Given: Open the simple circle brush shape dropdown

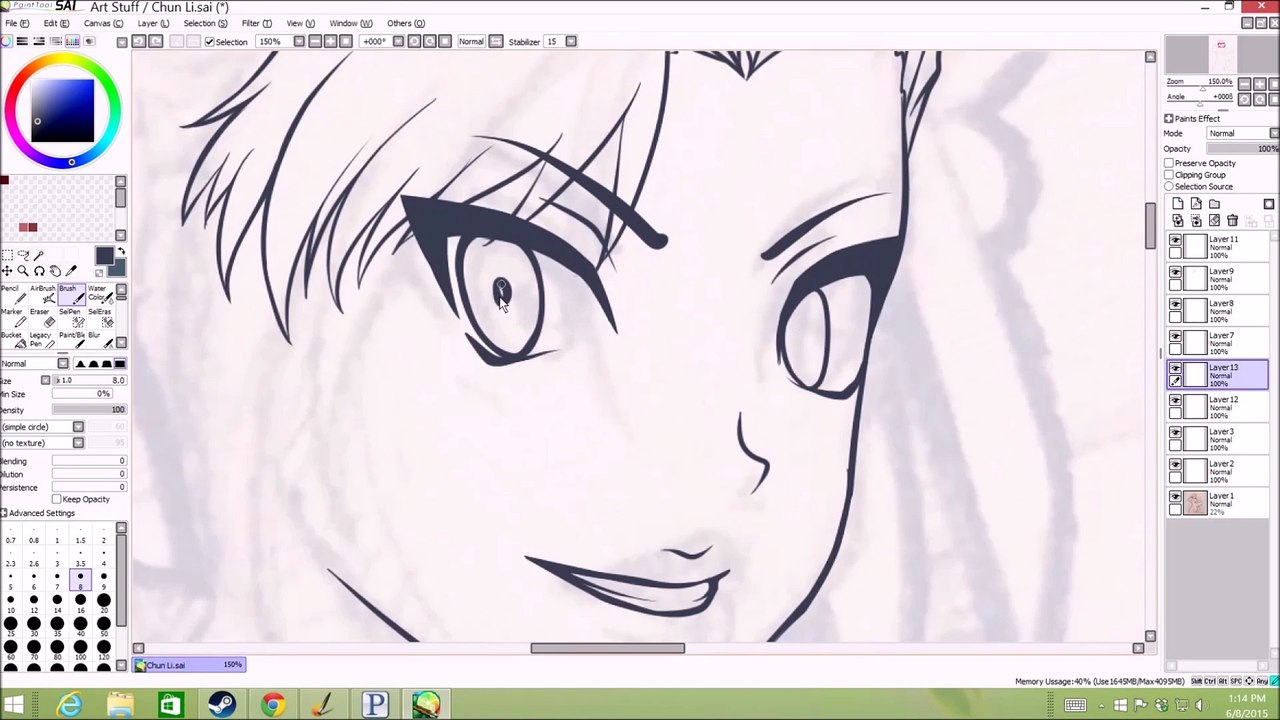Looking at the screenshot, I should pos(78,427).
